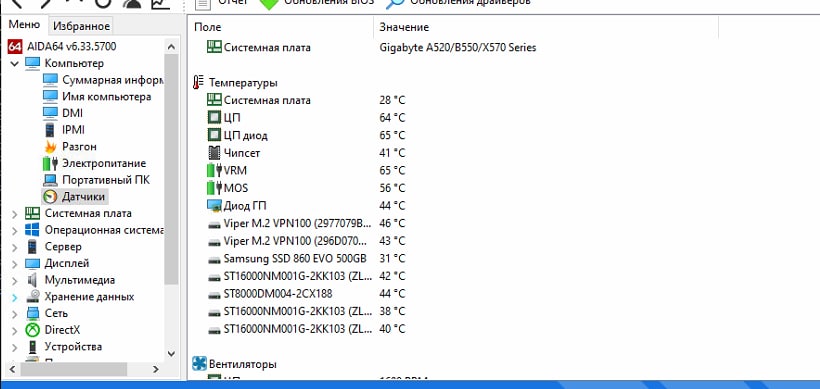Expand the Хранение данных branch

[14, 297]
